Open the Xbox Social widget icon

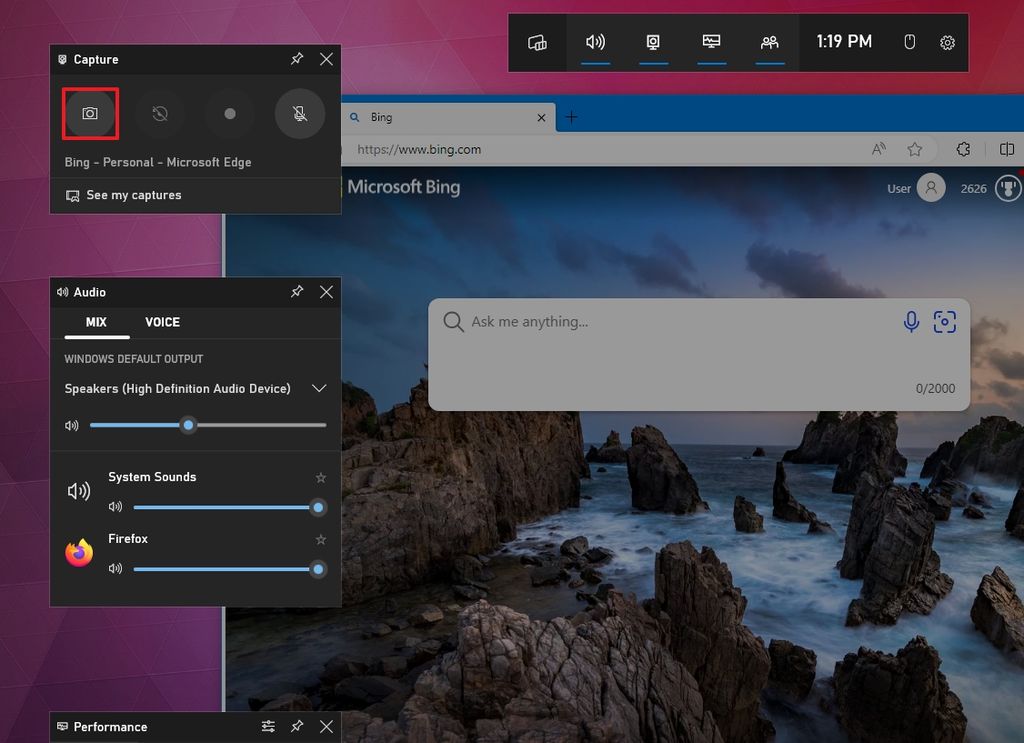769,42
